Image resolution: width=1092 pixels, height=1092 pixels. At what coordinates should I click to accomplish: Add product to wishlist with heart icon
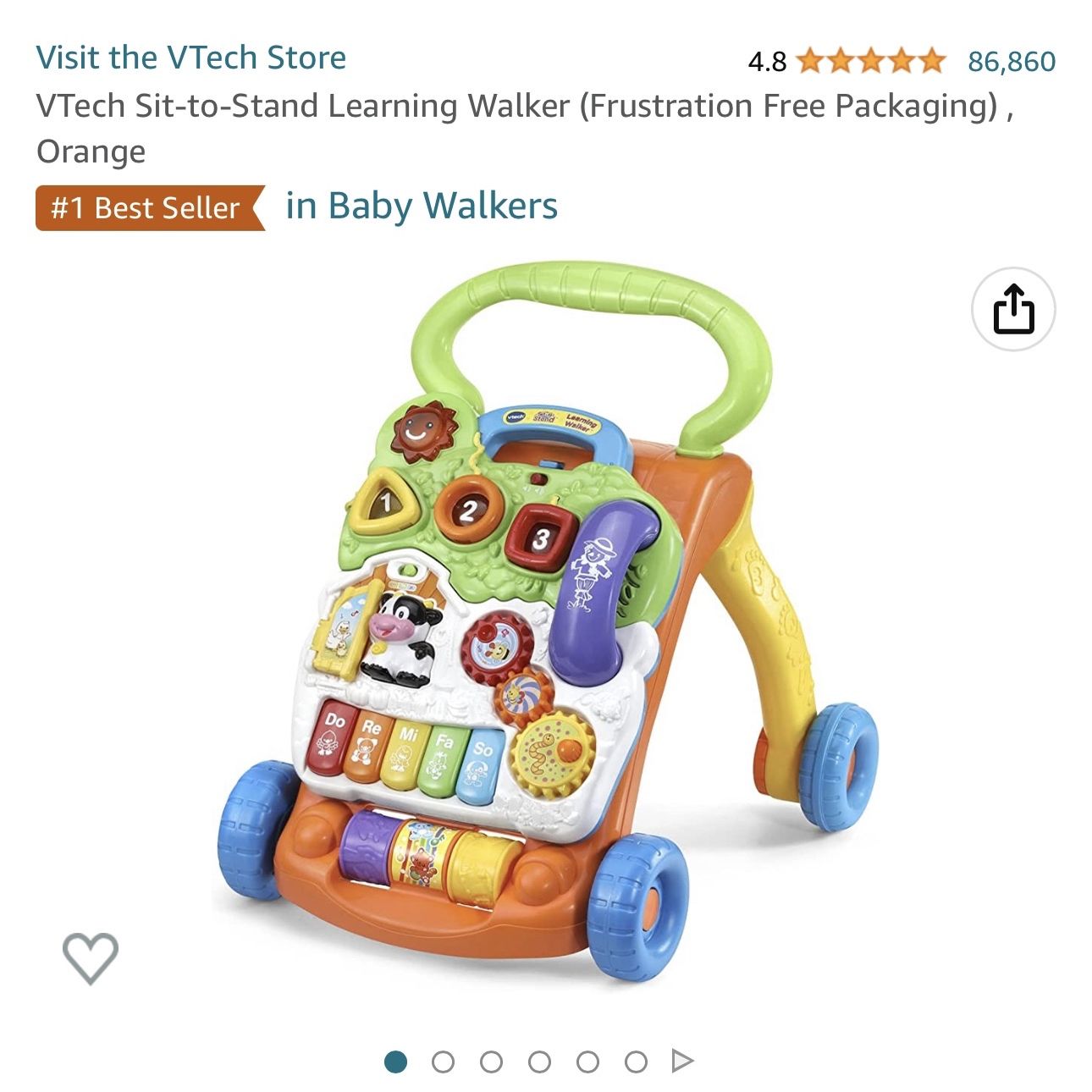click(91, 957)
